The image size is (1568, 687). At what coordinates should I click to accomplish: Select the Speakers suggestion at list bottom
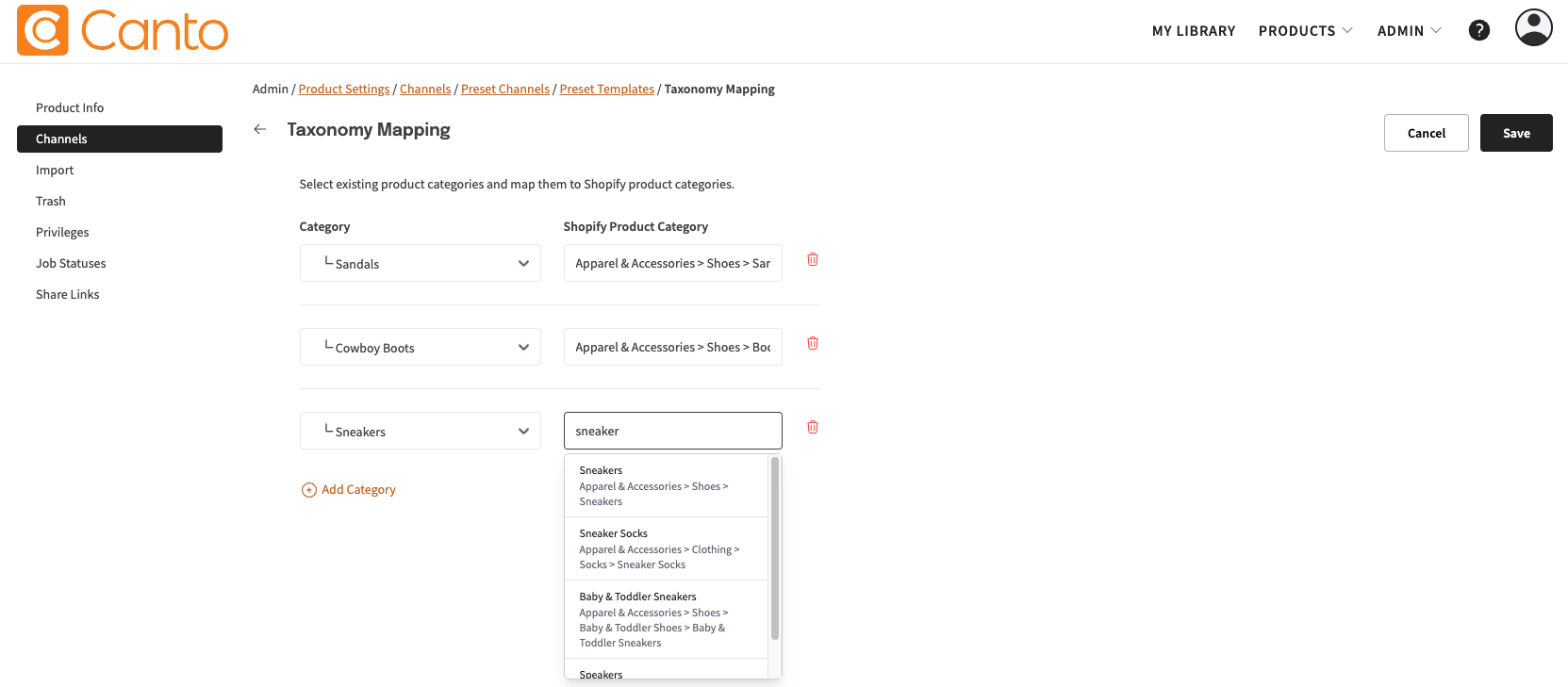click(666, 670)
